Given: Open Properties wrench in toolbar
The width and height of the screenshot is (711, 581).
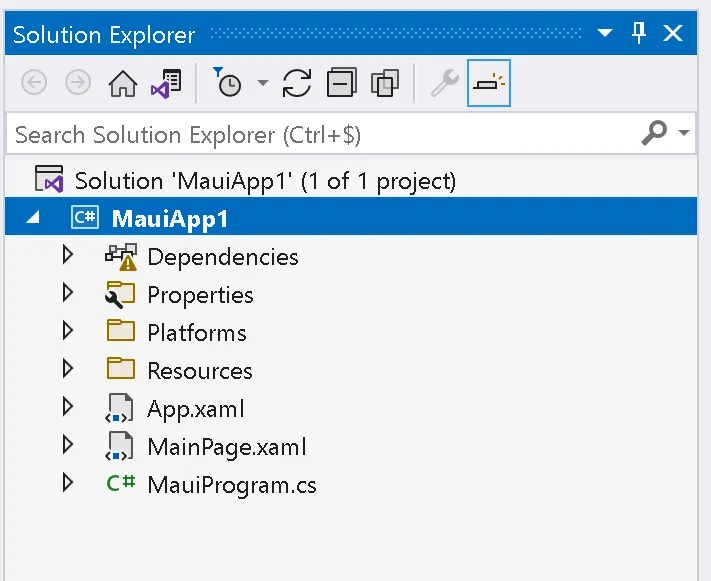Looking at the screenshot, I should click(444, 83).
